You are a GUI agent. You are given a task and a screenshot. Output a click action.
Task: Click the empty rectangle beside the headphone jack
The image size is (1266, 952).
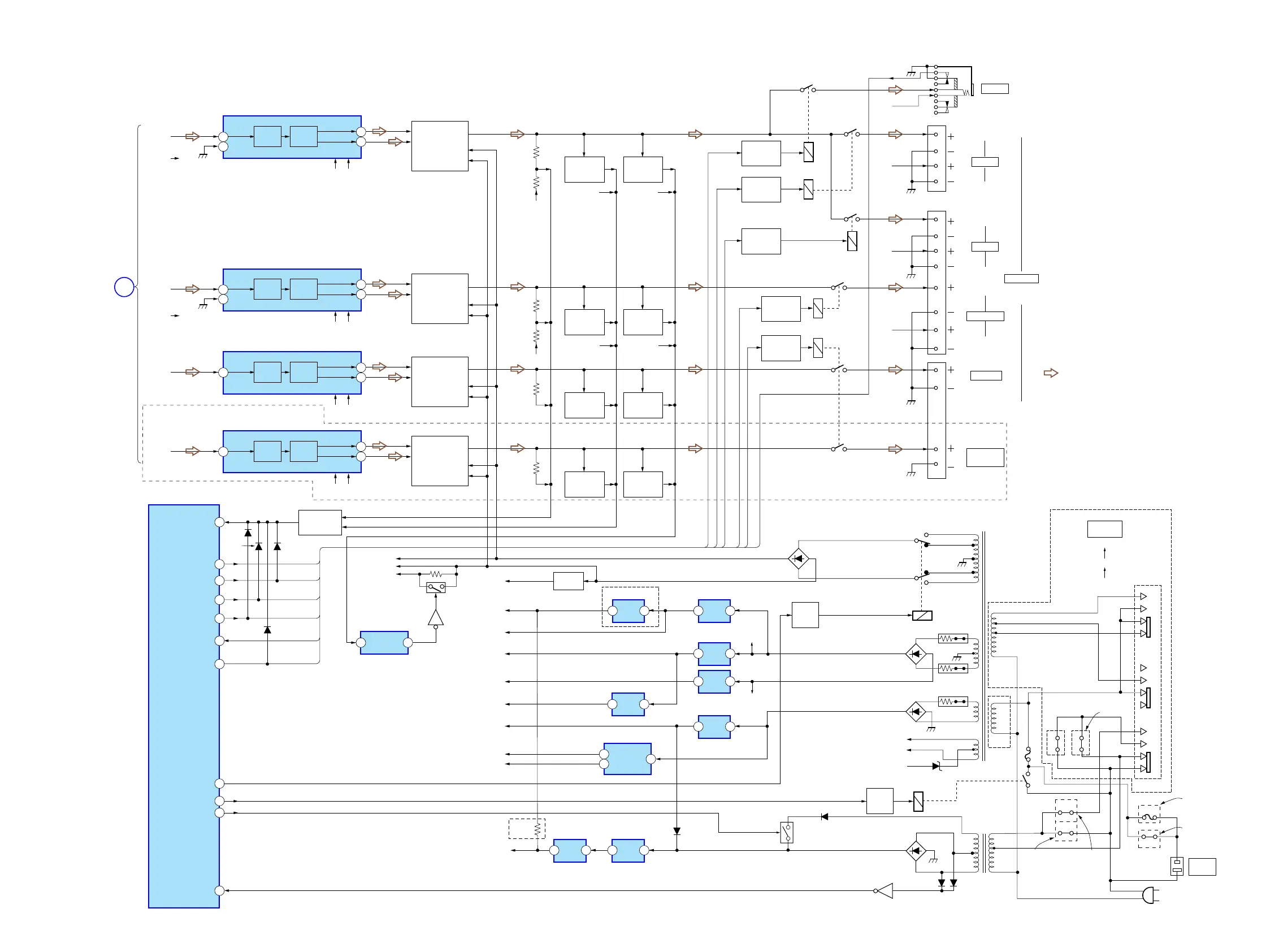(x=995, y=89)
